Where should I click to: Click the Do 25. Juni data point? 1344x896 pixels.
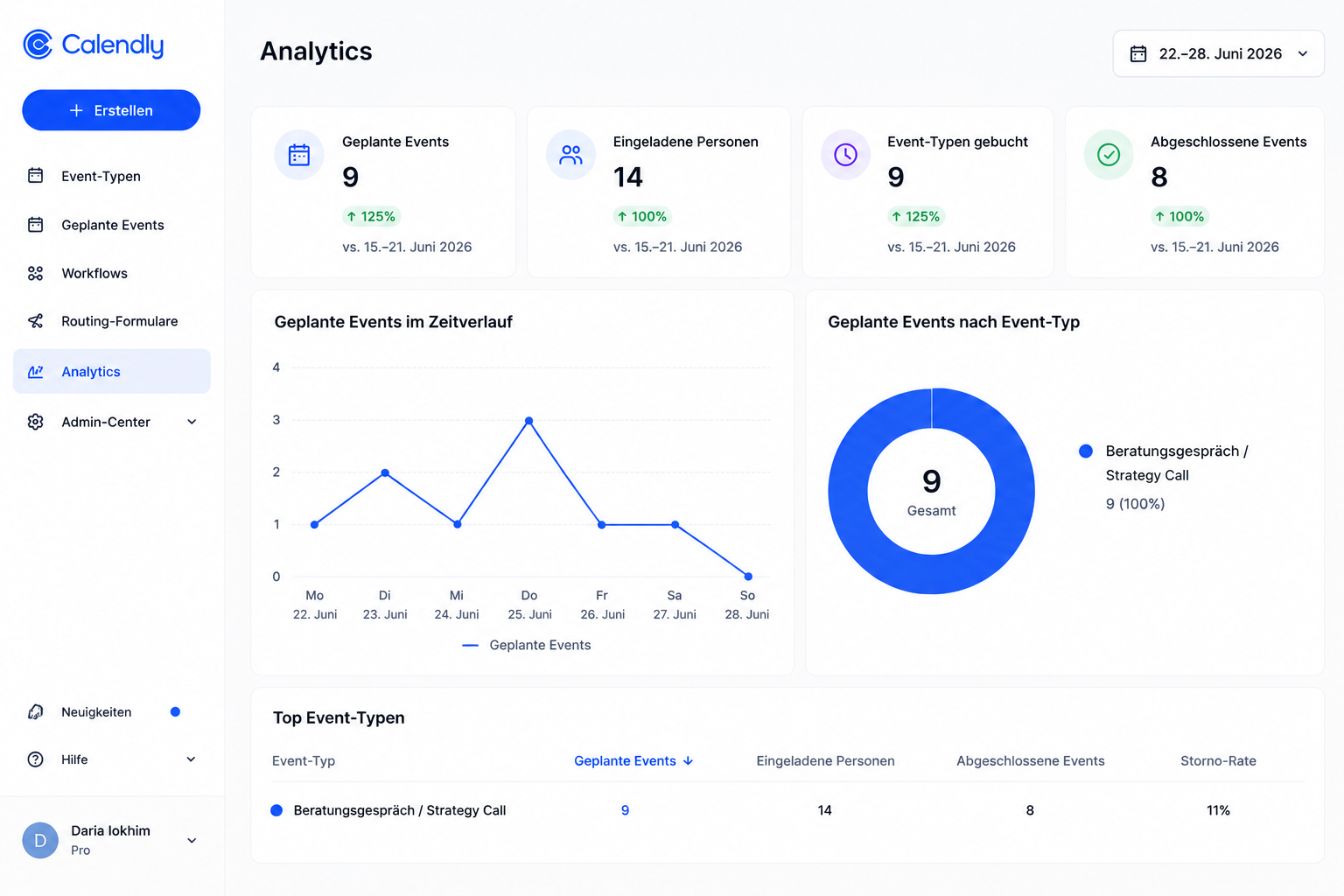[528, 421]
